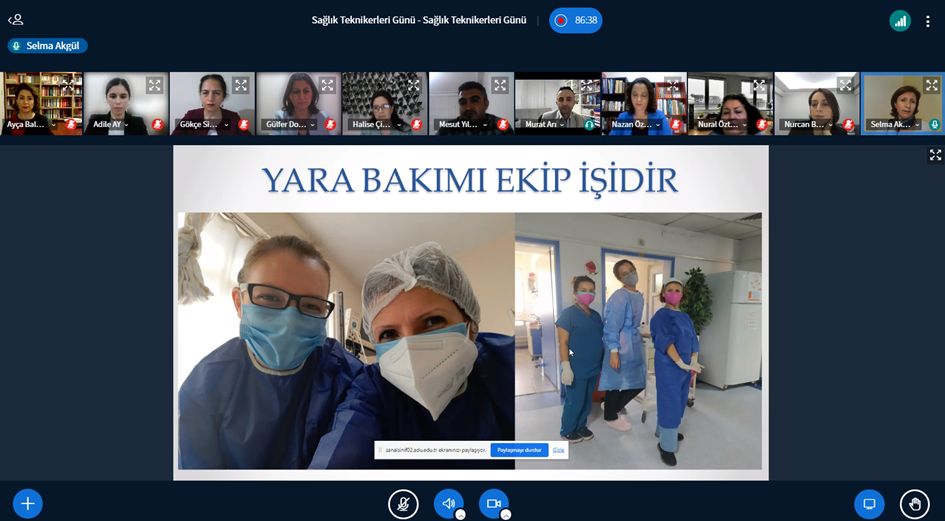This screenshot has height=521, width=945.
Task: Click the speaker audio button
Action: [x=447, y=504]
